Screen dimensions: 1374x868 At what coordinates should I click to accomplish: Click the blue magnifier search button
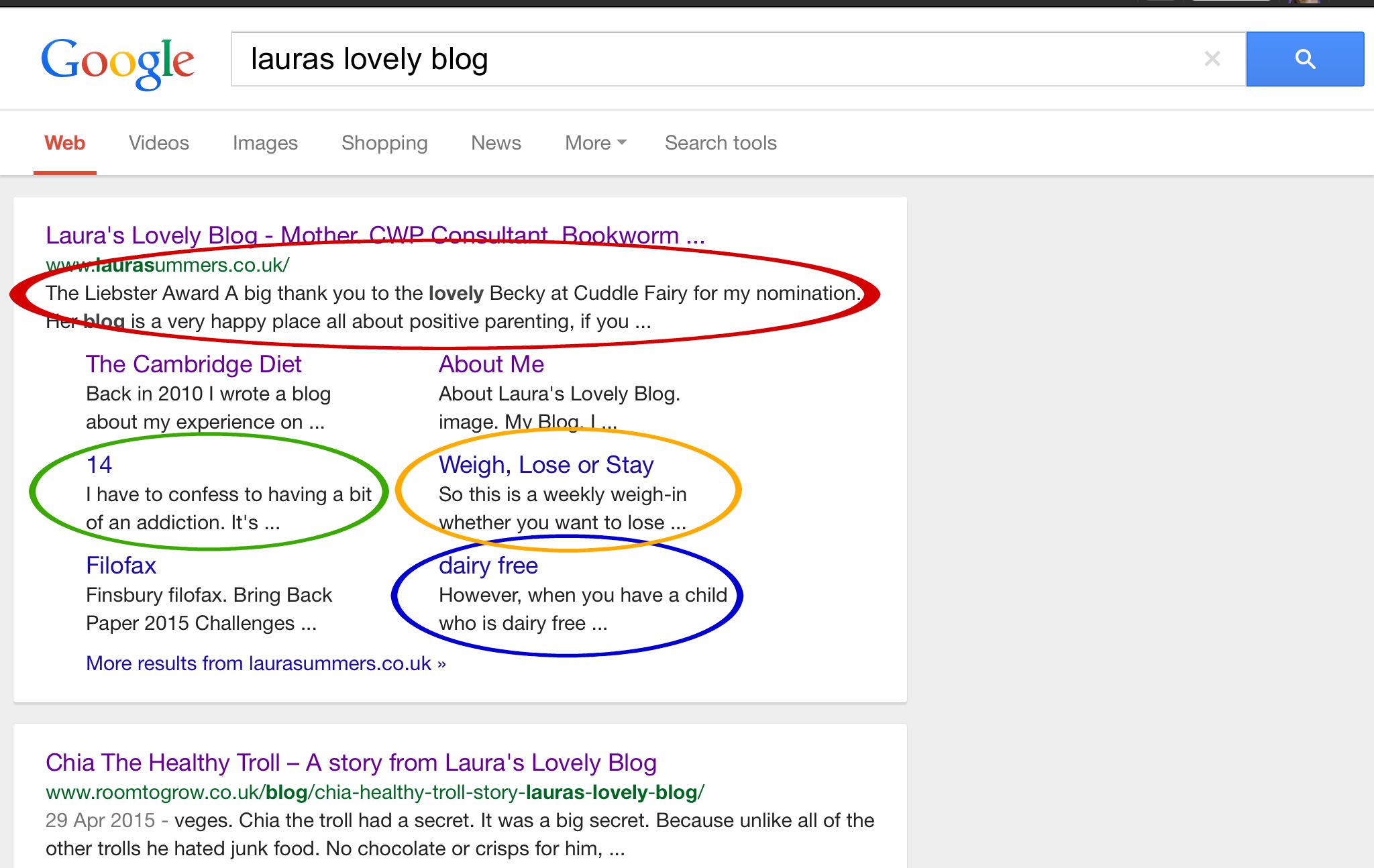[x=1305, y=59]
